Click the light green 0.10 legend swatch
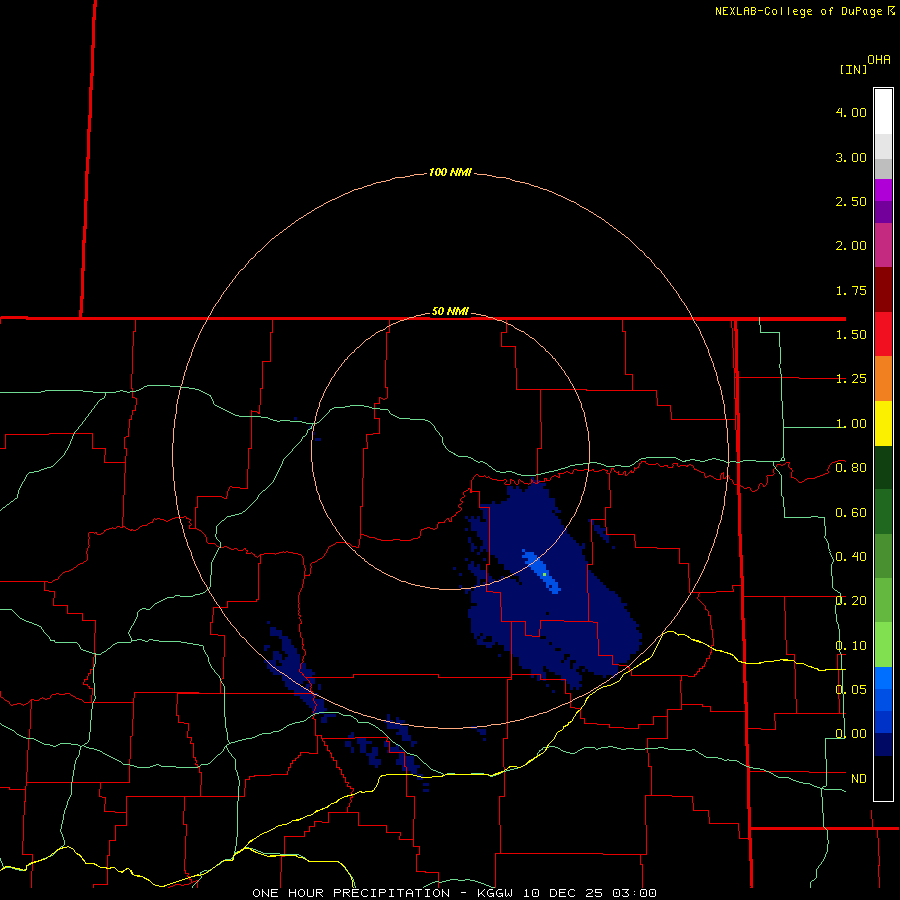The width and height of the screenshot is (900, 900). [883, 645]
